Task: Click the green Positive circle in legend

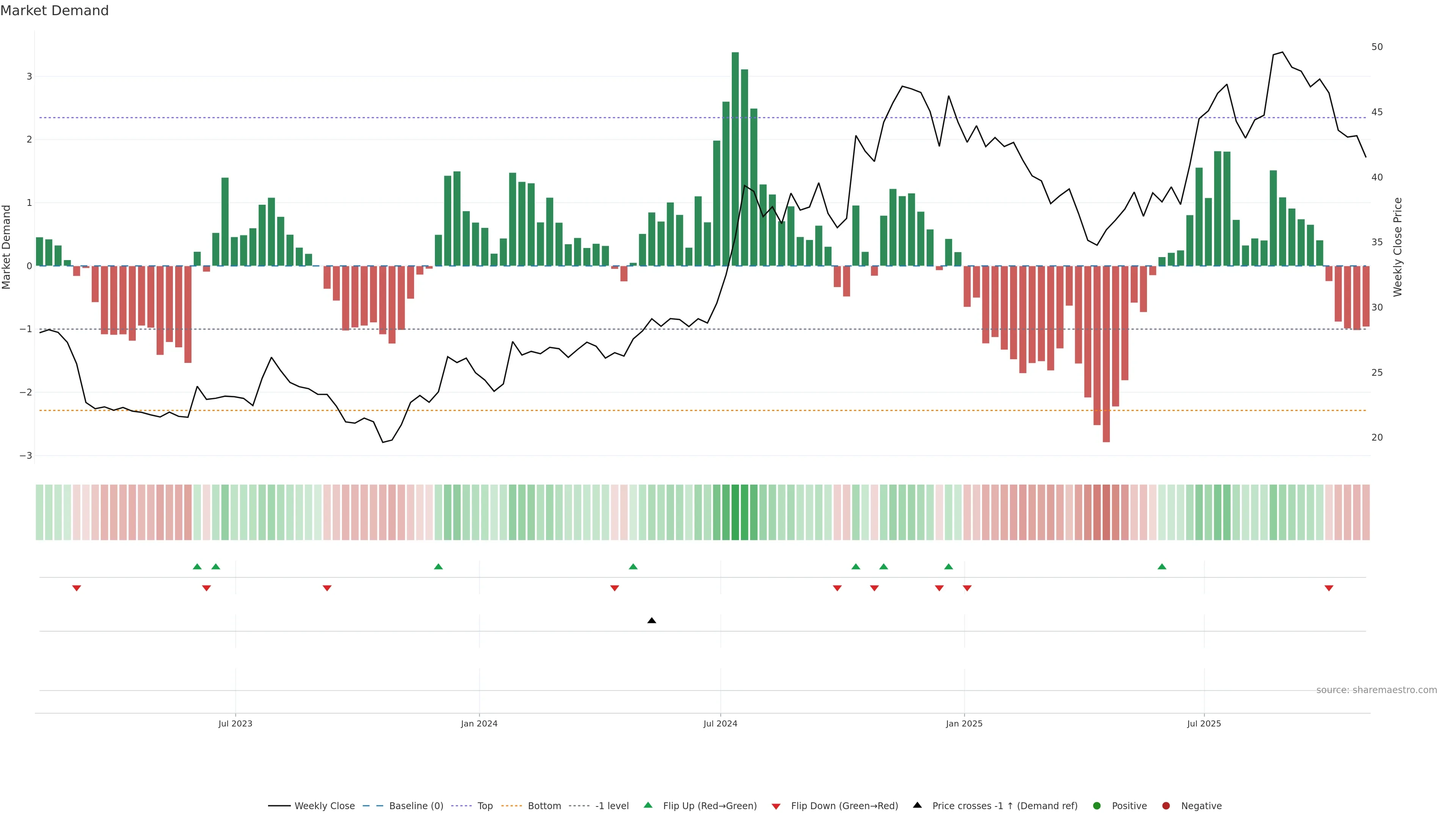Action: click(1097, 805)
